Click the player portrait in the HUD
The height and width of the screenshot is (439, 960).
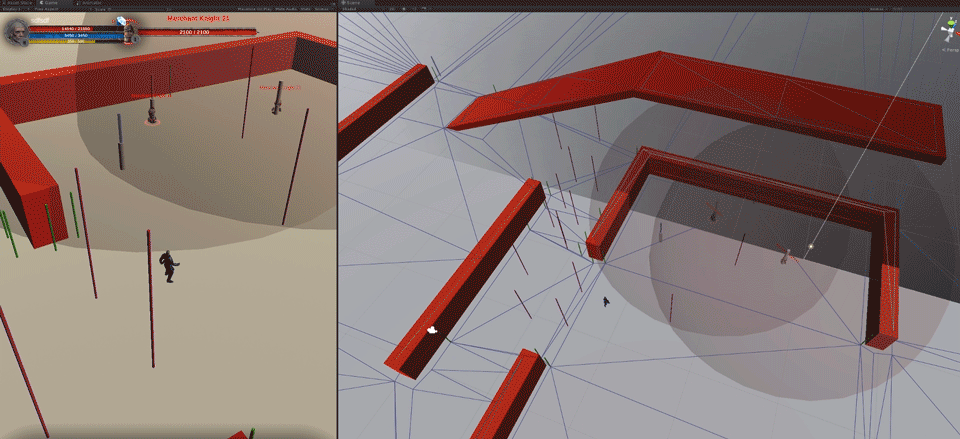16,33
